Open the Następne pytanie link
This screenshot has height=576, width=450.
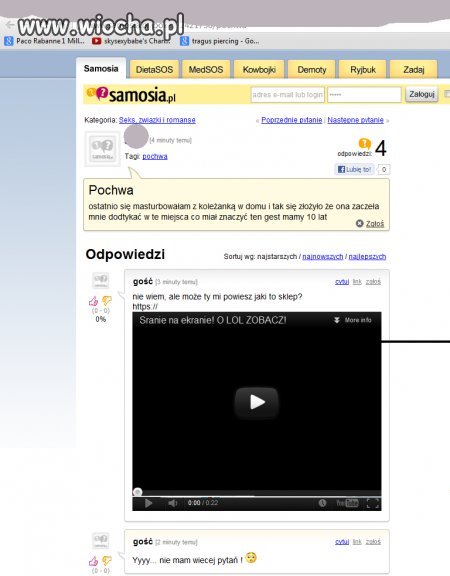pos(355,120)
